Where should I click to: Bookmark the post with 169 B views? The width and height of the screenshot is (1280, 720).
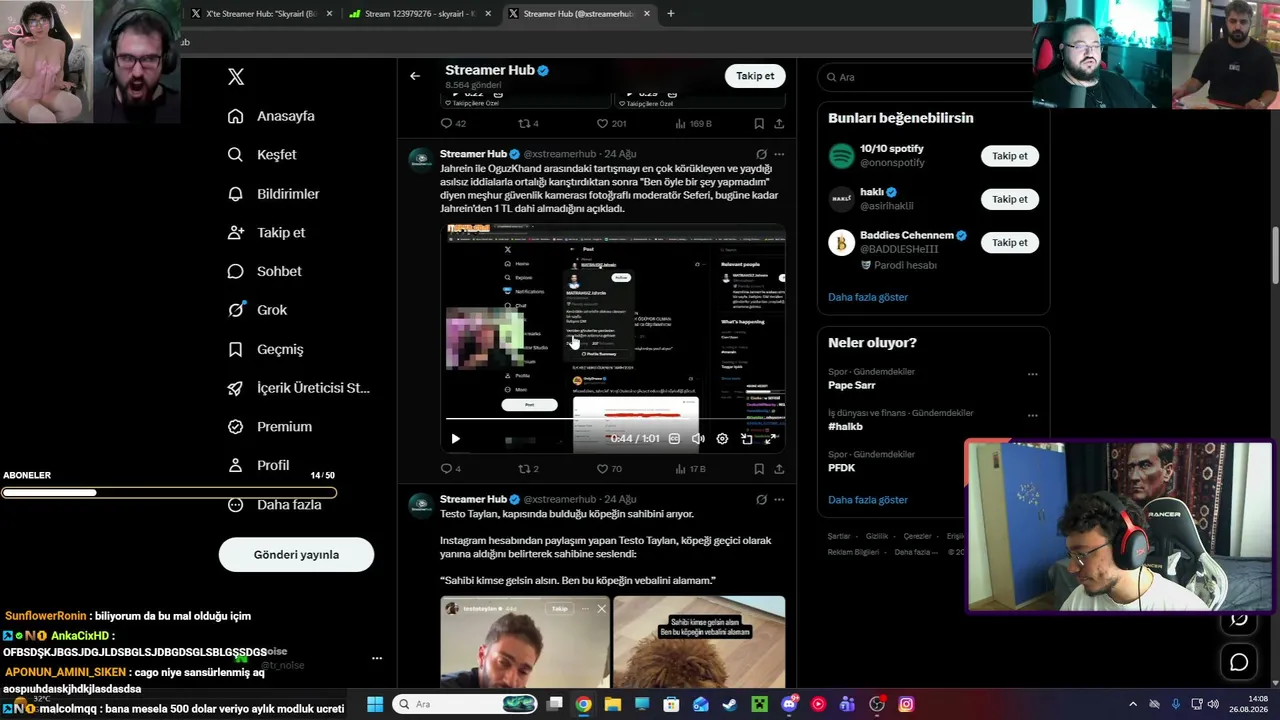pos(759,124)
